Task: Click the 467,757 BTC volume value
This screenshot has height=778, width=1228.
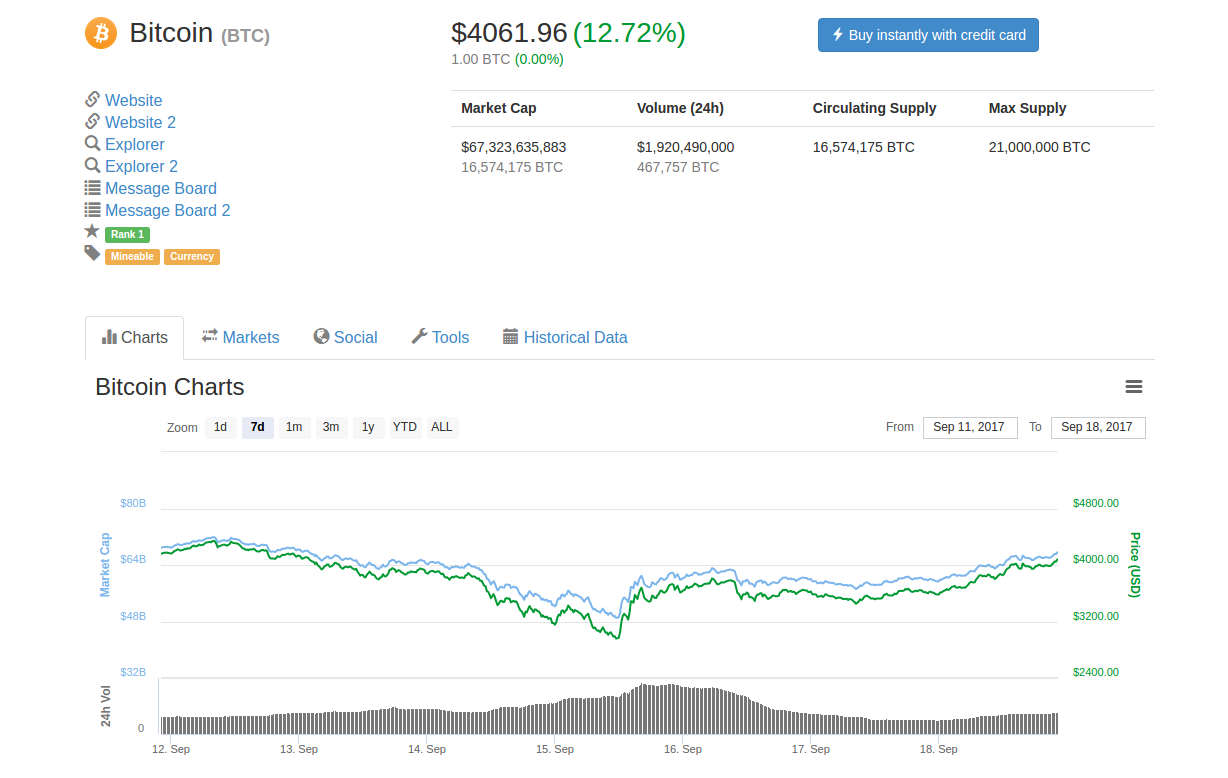Action: pyautogui.click(x=678, y=167)
